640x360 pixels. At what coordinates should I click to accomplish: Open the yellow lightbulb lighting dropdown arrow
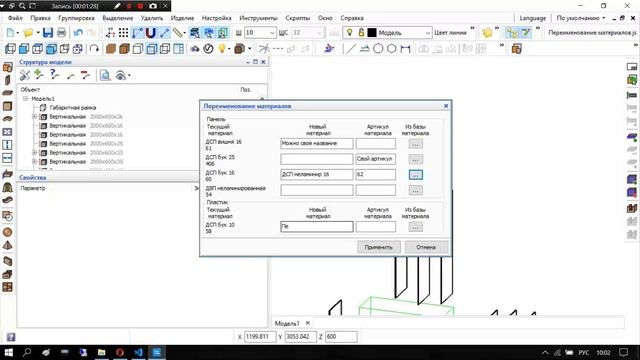[229, 49]
